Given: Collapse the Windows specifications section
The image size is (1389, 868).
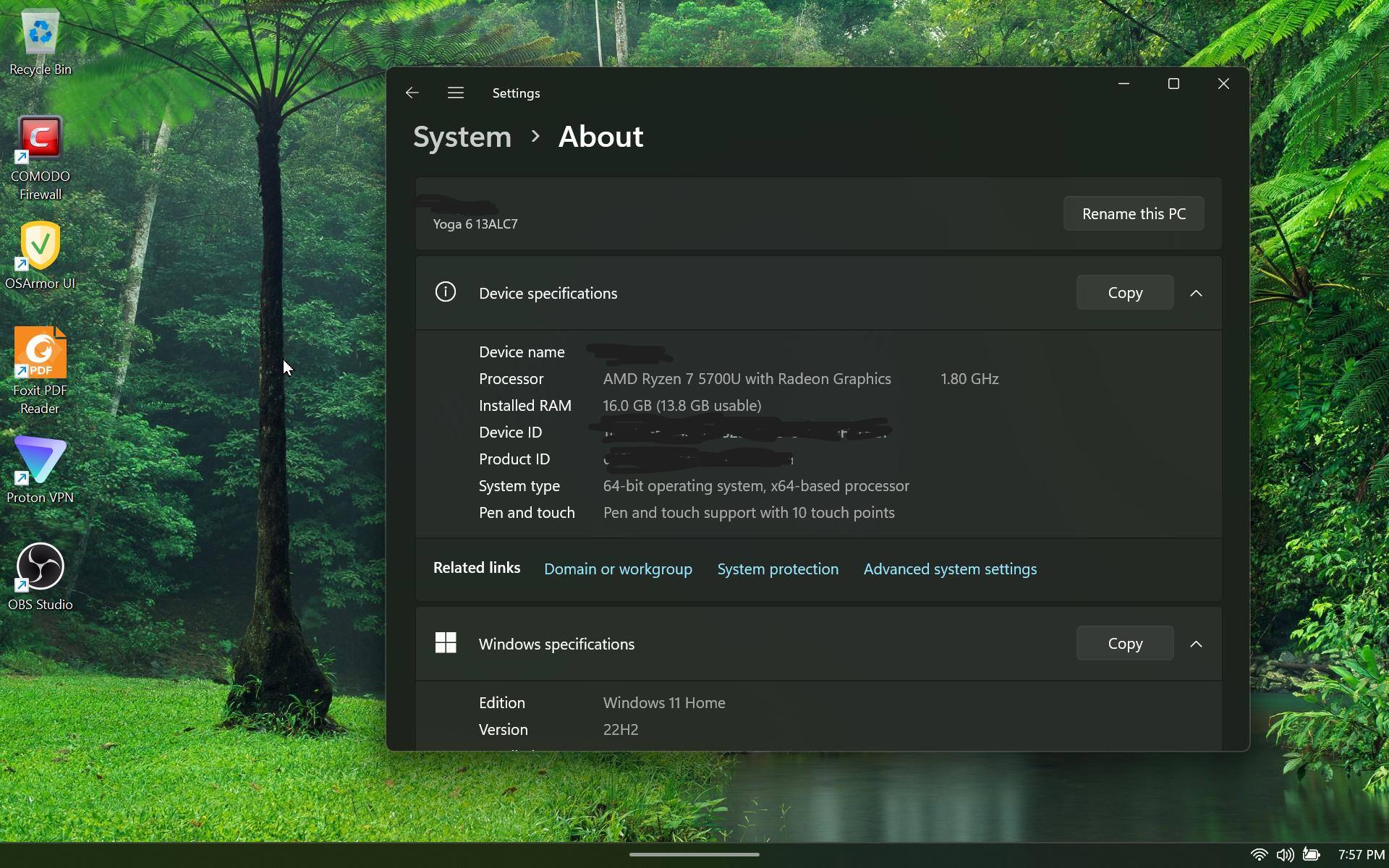Looking at the screenshot, I should click(1196, 644).
